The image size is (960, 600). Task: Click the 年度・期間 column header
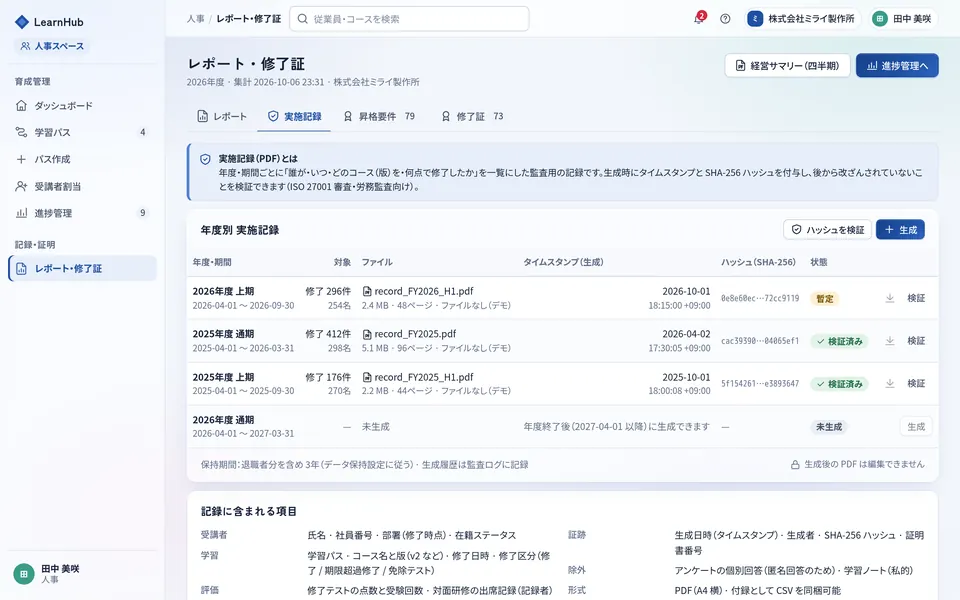coord(212,262)
